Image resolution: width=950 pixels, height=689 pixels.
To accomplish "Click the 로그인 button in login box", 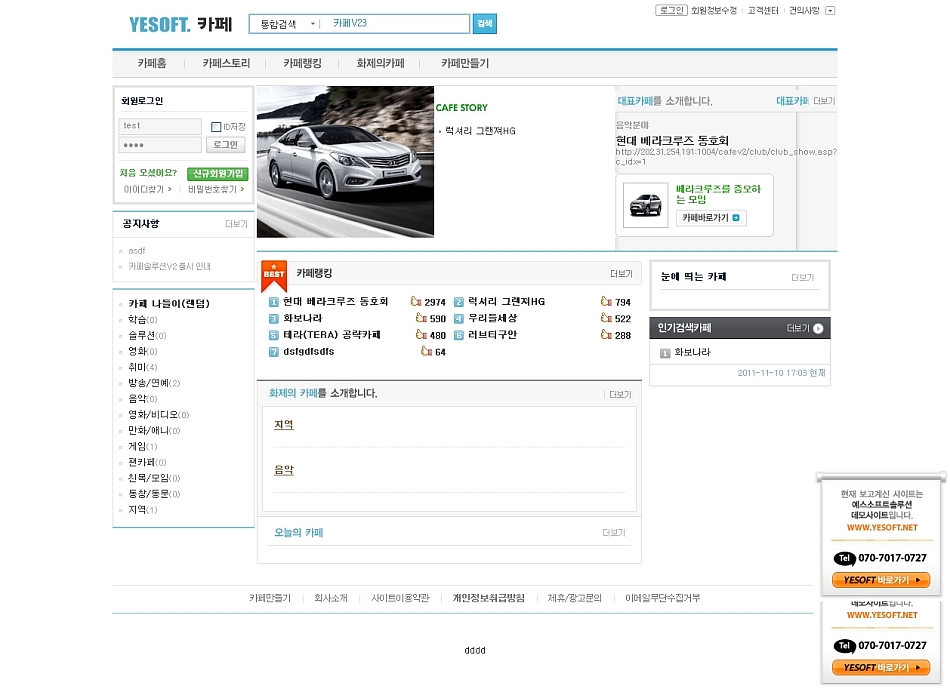I will point(225,145).
